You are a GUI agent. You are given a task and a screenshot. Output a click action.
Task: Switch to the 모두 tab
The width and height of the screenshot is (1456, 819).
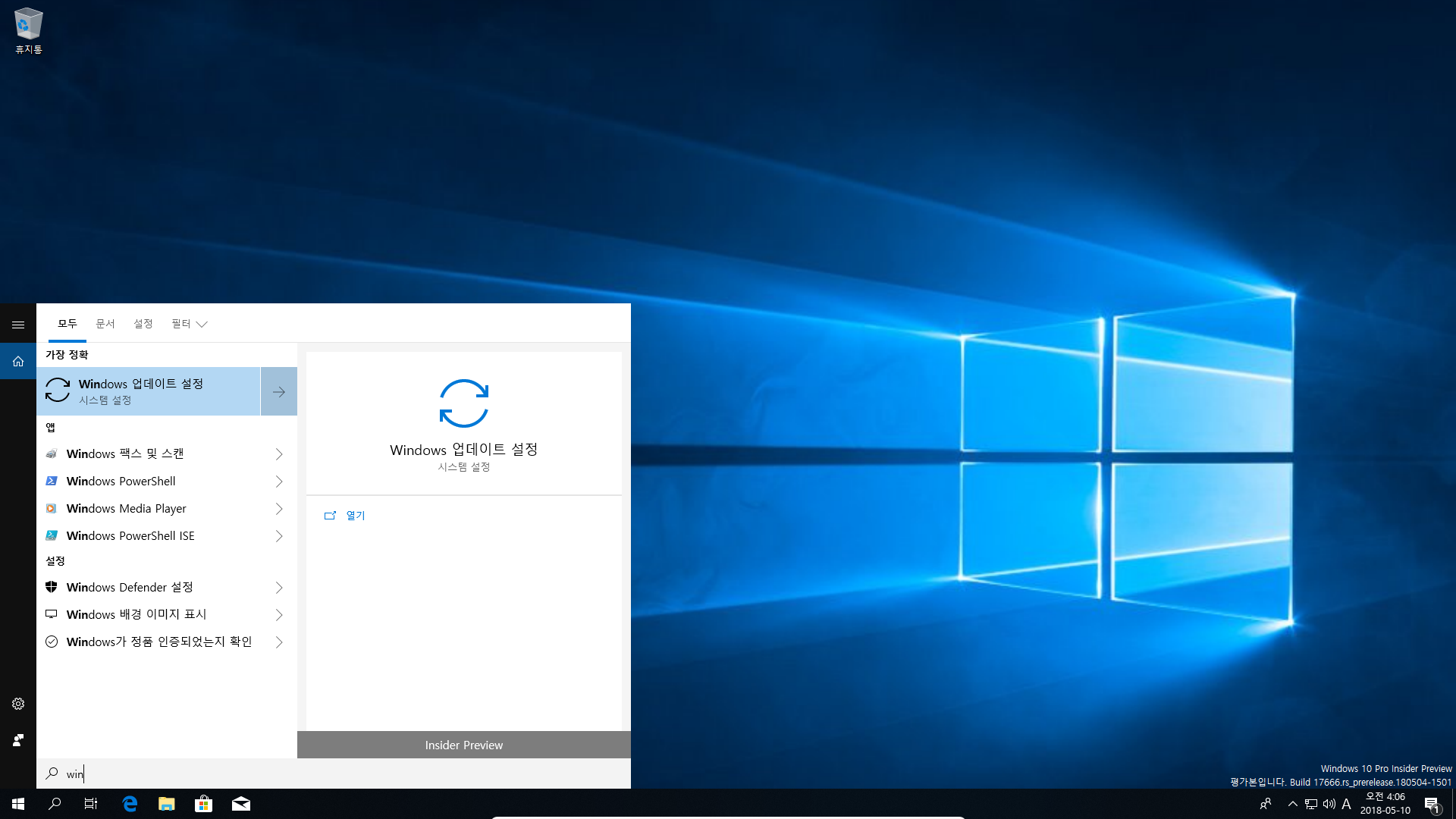coord(67,324)
